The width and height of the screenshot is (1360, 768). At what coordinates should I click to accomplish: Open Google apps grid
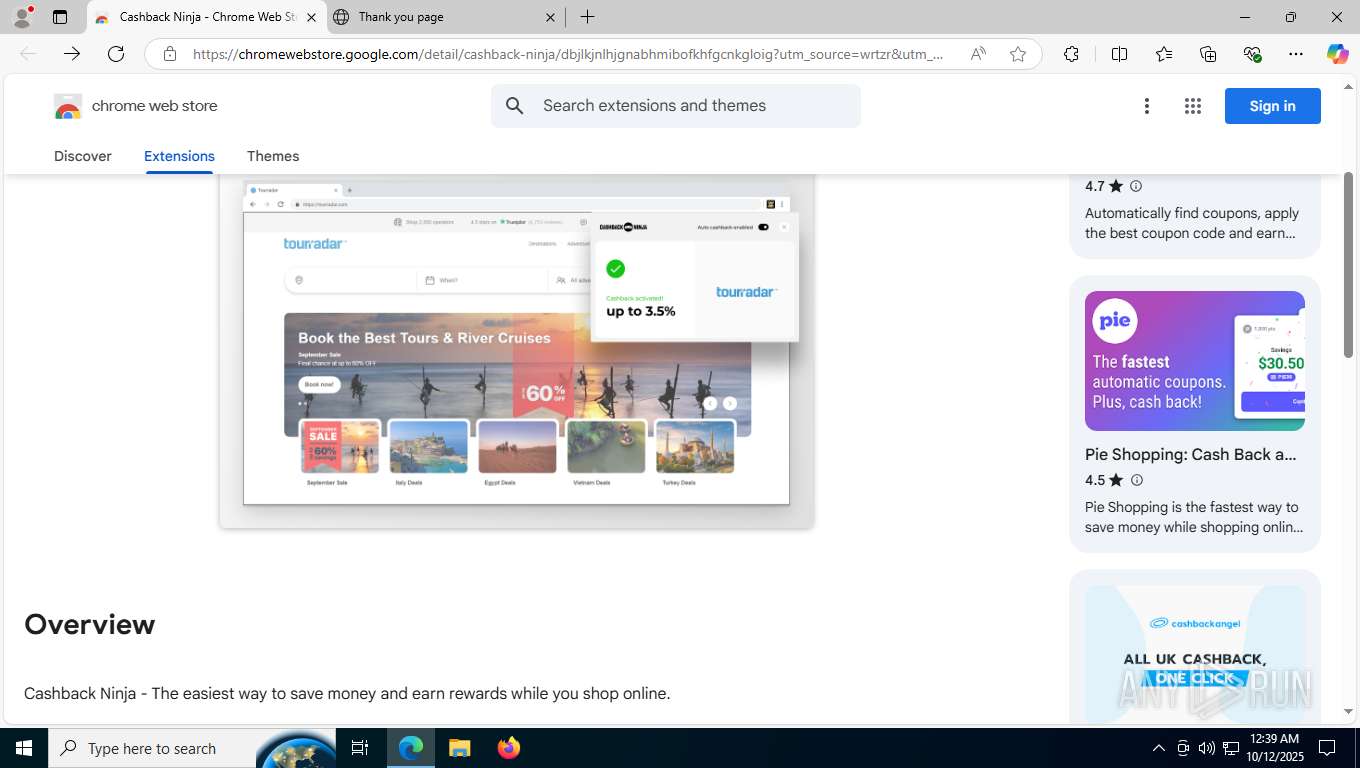(x=1193, y=106)
